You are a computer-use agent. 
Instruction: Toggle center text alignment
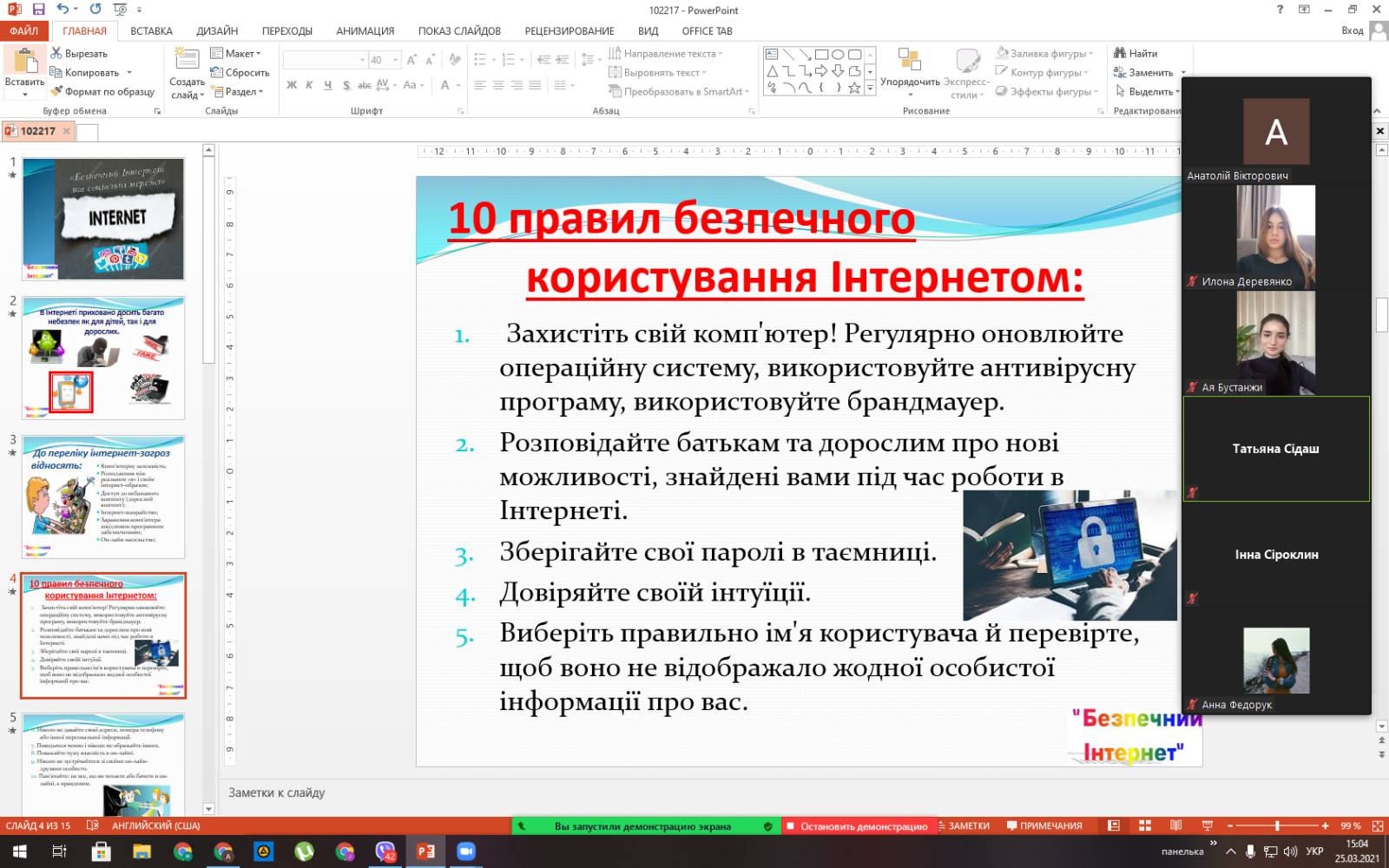tap(498, 85)
